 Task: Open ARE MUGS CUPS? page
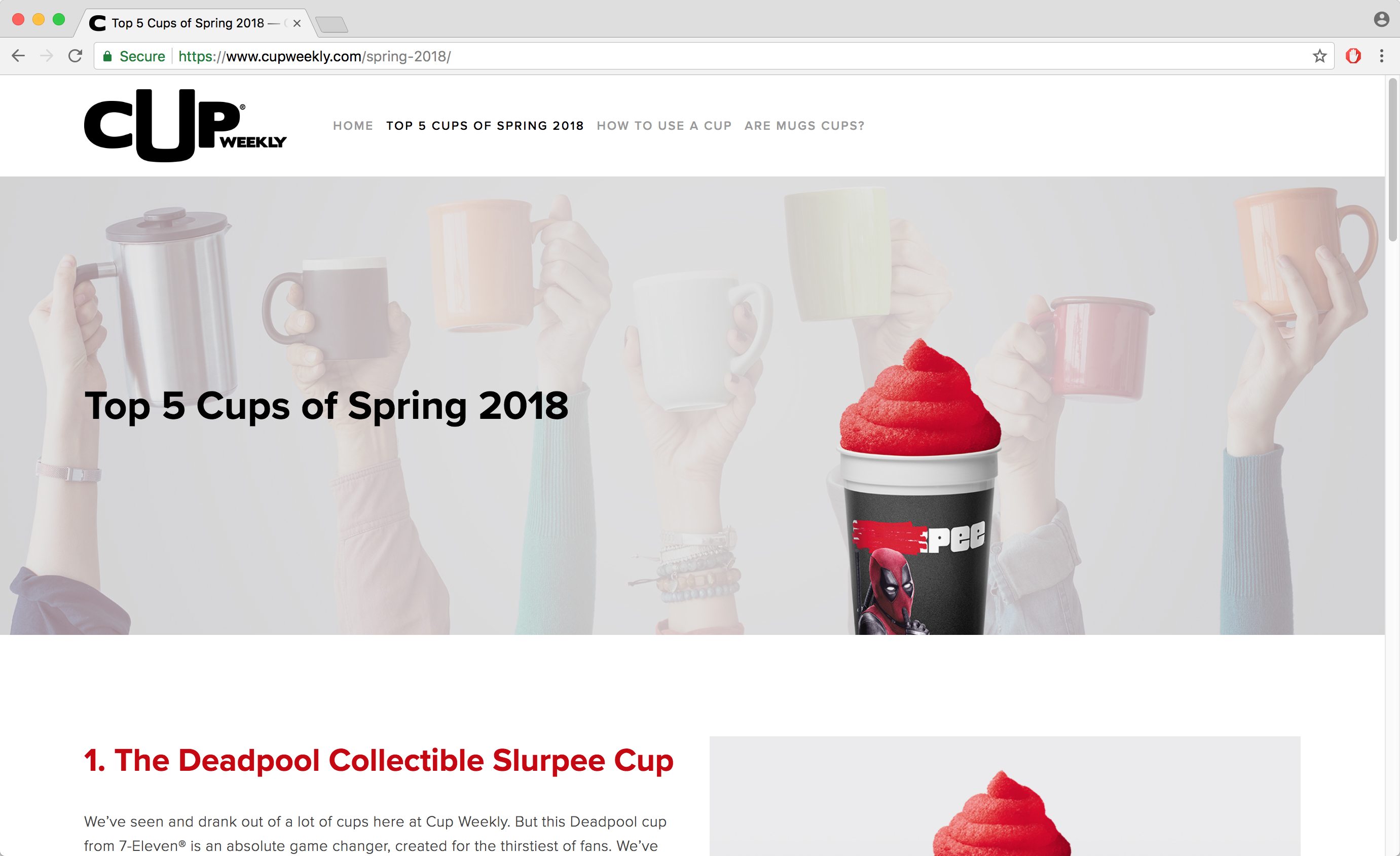[x=804, y=126]
